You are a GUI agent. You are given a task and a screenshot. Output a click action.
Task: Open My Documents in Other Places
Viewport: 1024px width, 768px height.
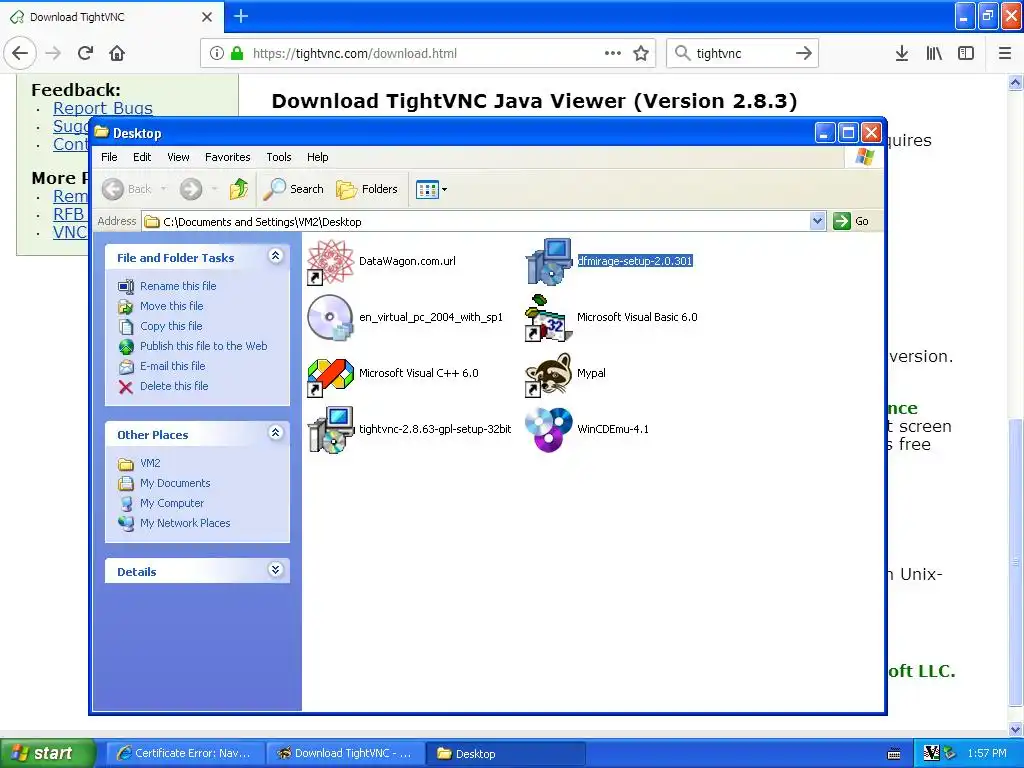[x=175, y=483]
